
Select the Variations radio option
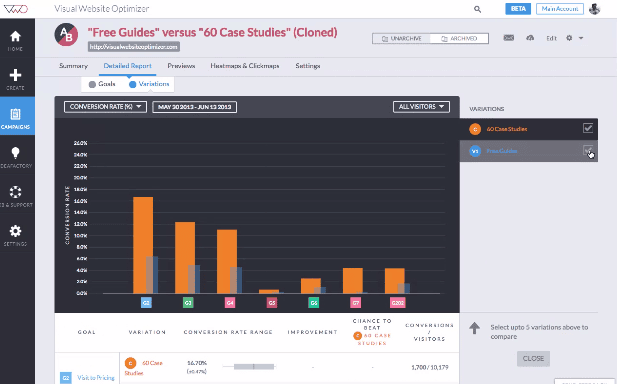pos(149,84)
